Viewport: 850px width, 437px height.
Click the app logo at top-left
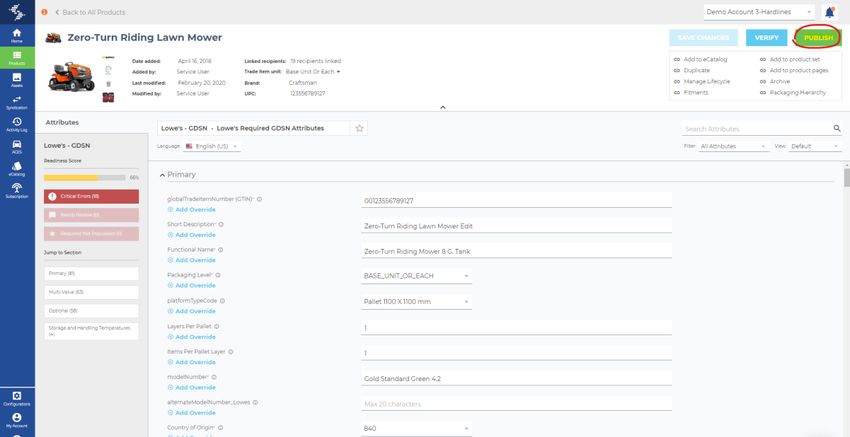point(17,11)
